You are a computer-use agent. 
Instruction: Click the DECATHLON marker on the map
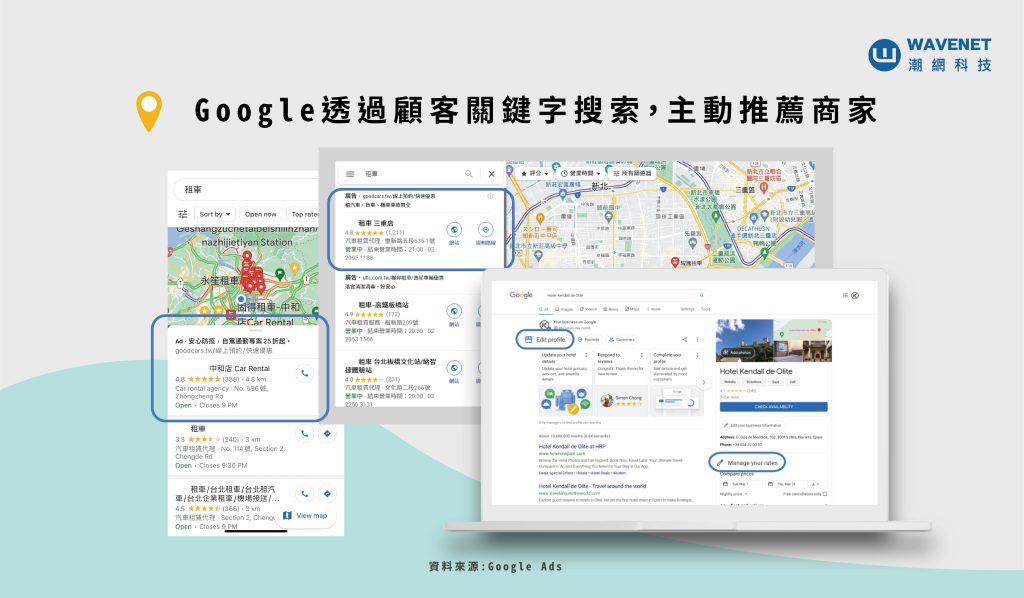tap(755, 218)
